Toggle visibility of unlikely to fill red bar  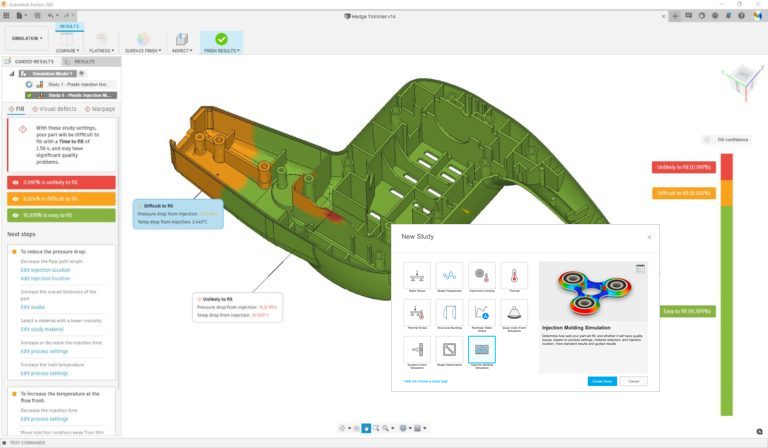(16, 182)
